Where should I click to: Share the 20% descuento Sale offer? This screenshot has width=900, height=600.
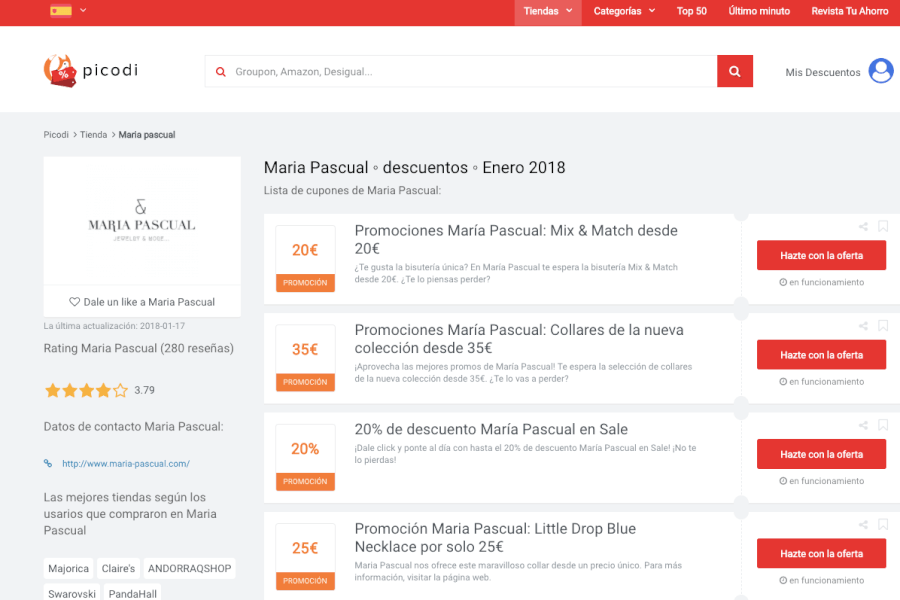(863, 425)
